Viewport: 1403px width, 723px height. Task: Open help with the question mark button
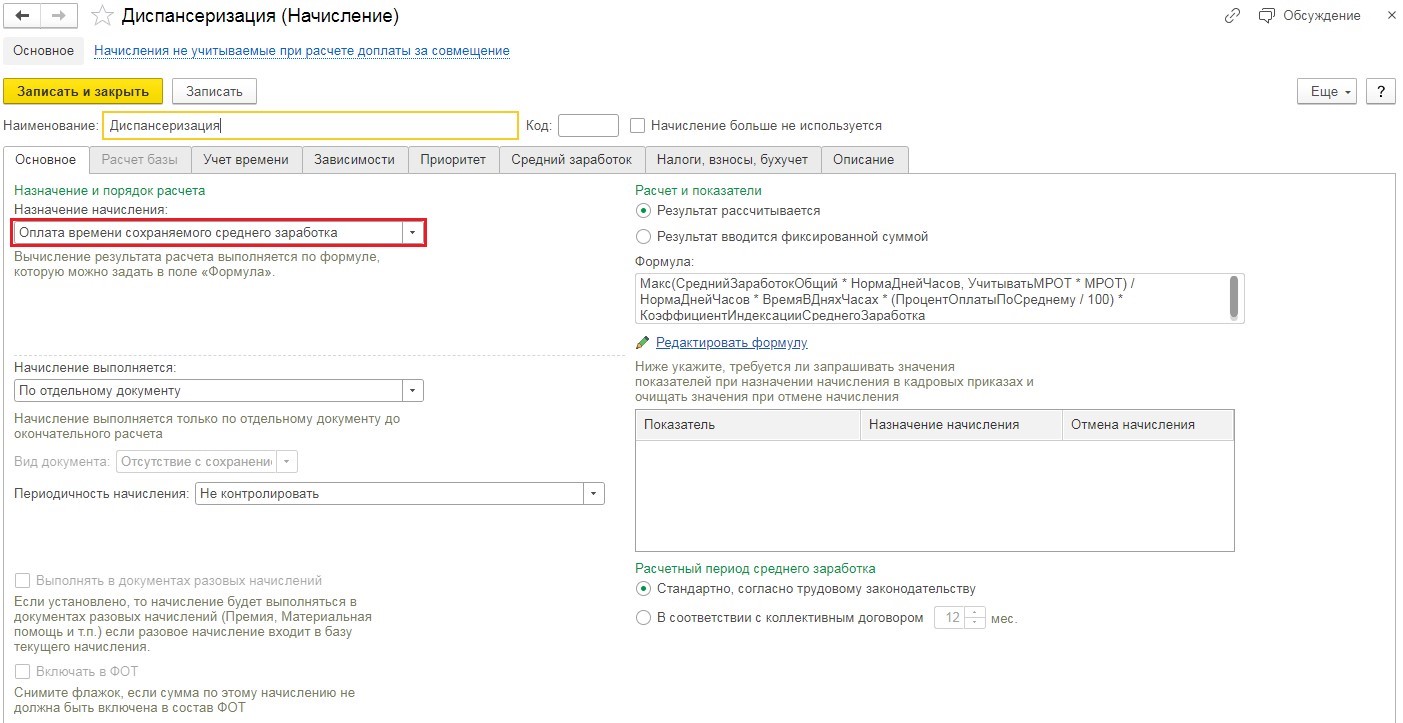[x=1380, y=91]
